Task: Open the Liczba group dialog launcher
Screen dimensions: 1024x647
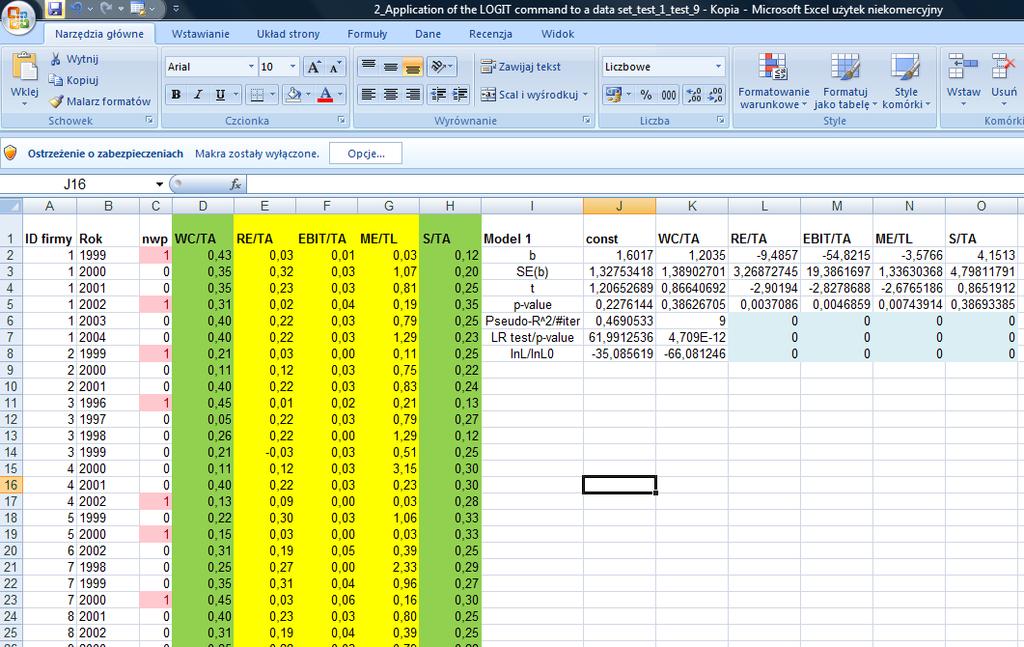Action: coord(720,120)
